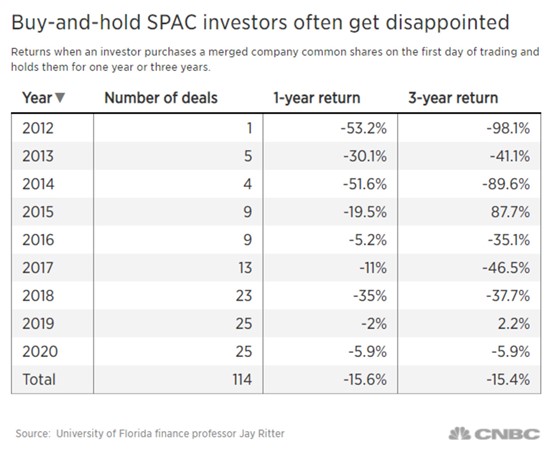
Task: Click the 2013 number of deals 5
Action: [x=178, y=156]
